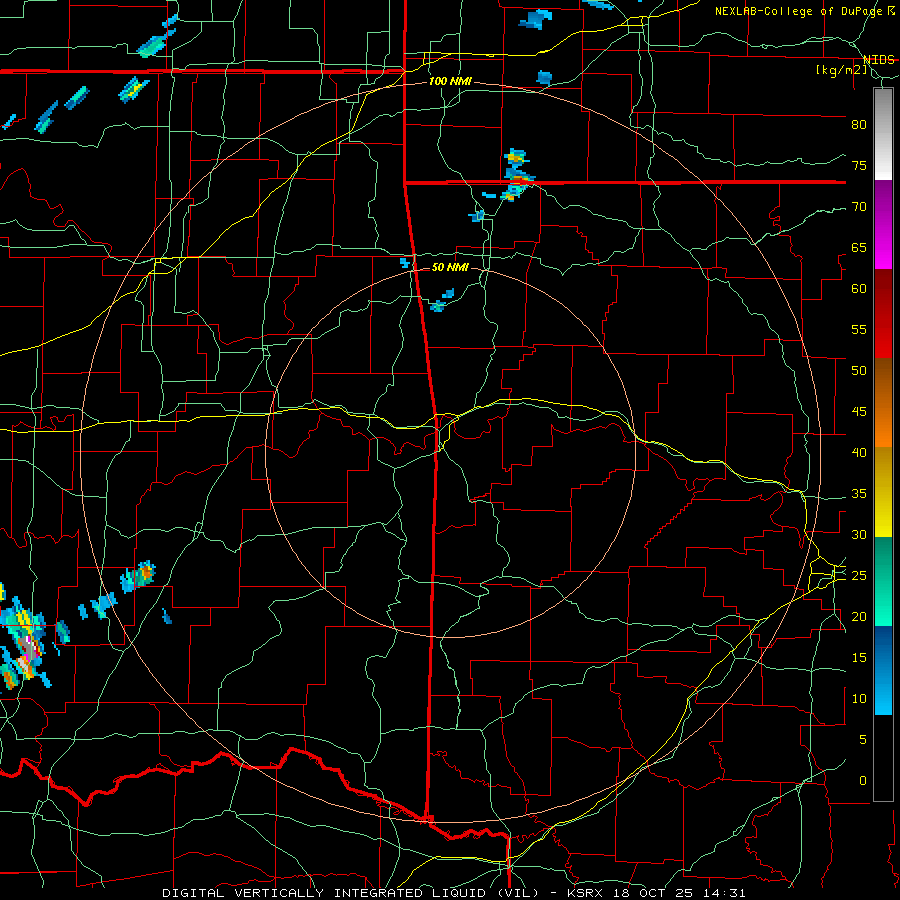The height and width of the screenshot is (900, 900).
Task: Click the 30 value on the VIL scale
Action: click(859, 535)
